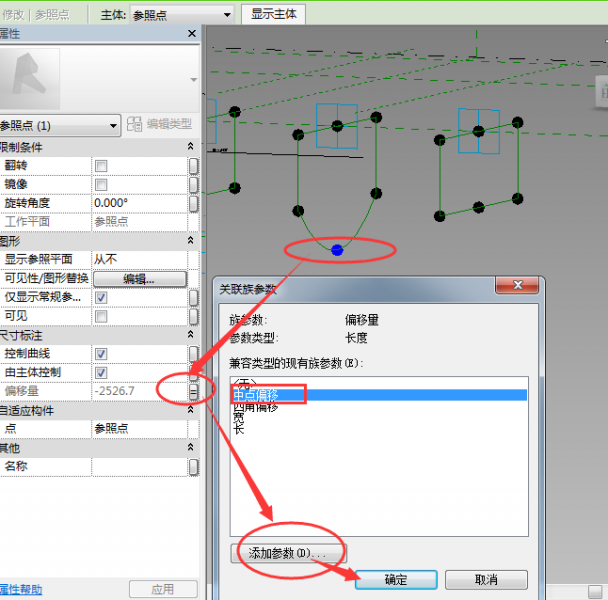Select 四角偏移 in the parameter list
Viewport: 608px width, 600px height.
[256, 408]
